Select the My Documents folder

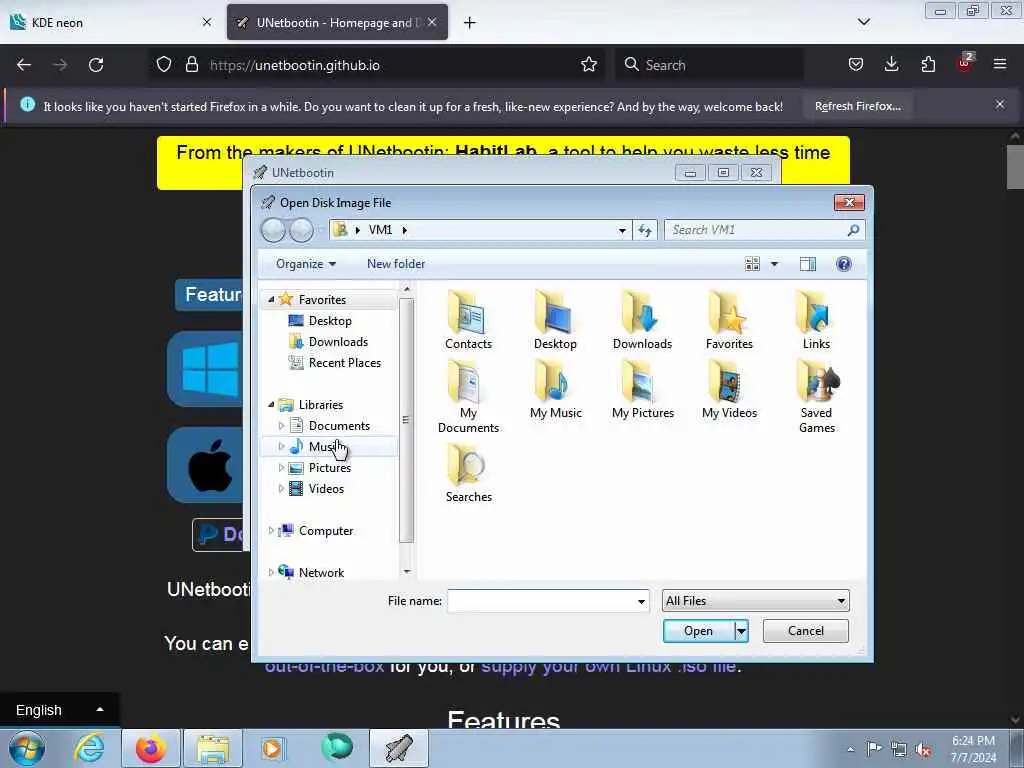(x=468, y=398)
